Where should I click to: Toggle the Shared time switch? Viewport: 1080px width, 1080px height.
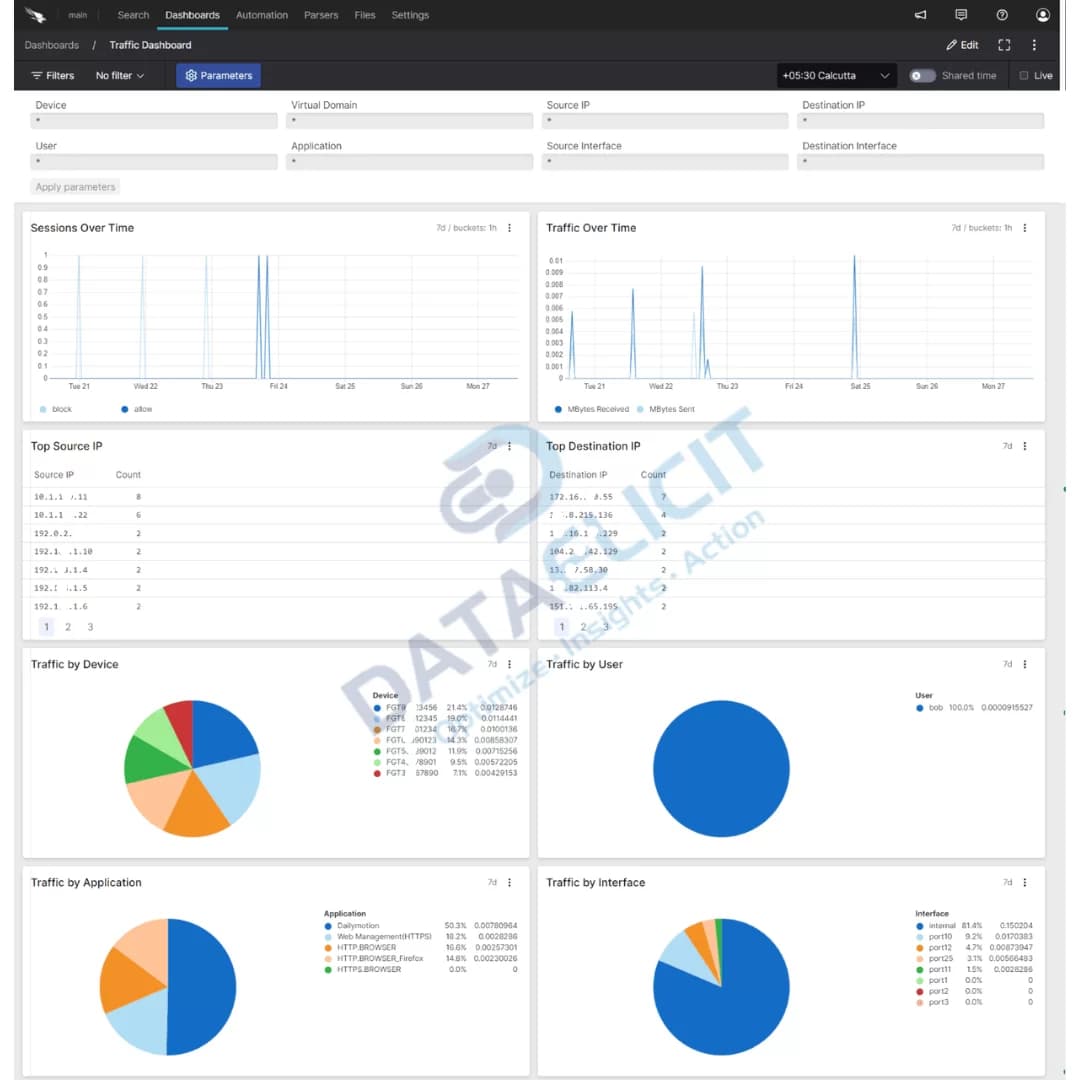921,75
